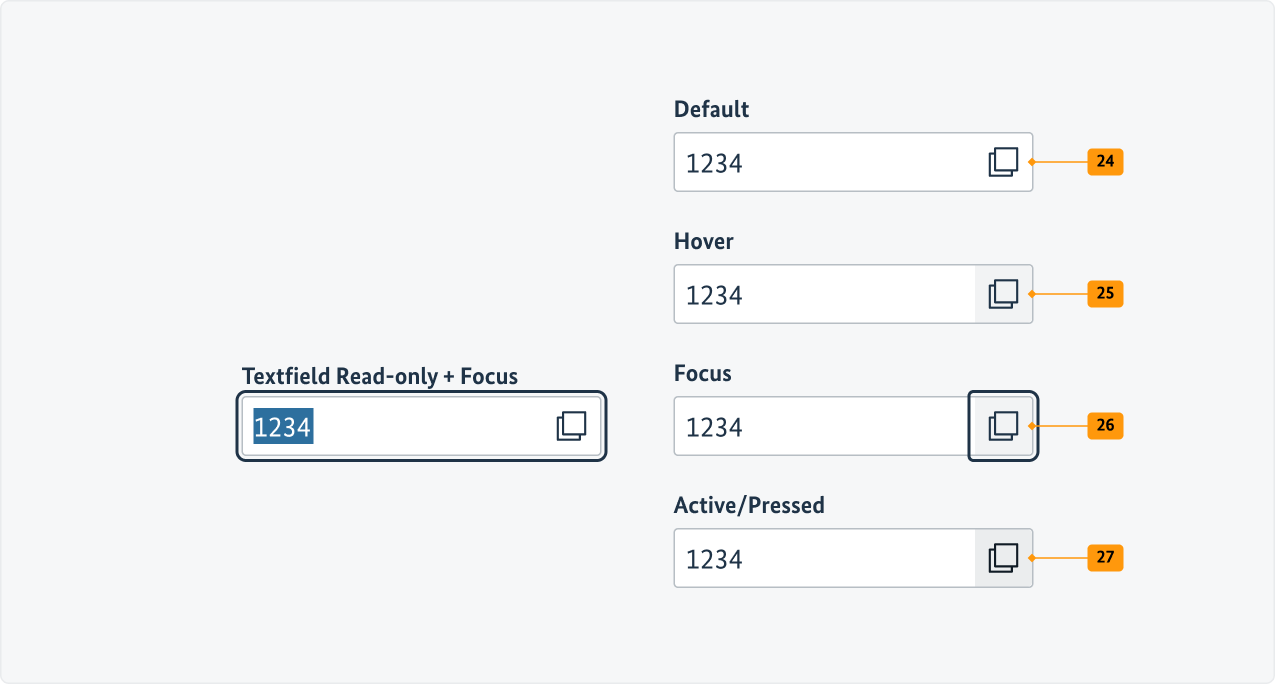This screenshot has width=1275, height=684.
Task: Click the Focus label text
Action: coord(702,373)
